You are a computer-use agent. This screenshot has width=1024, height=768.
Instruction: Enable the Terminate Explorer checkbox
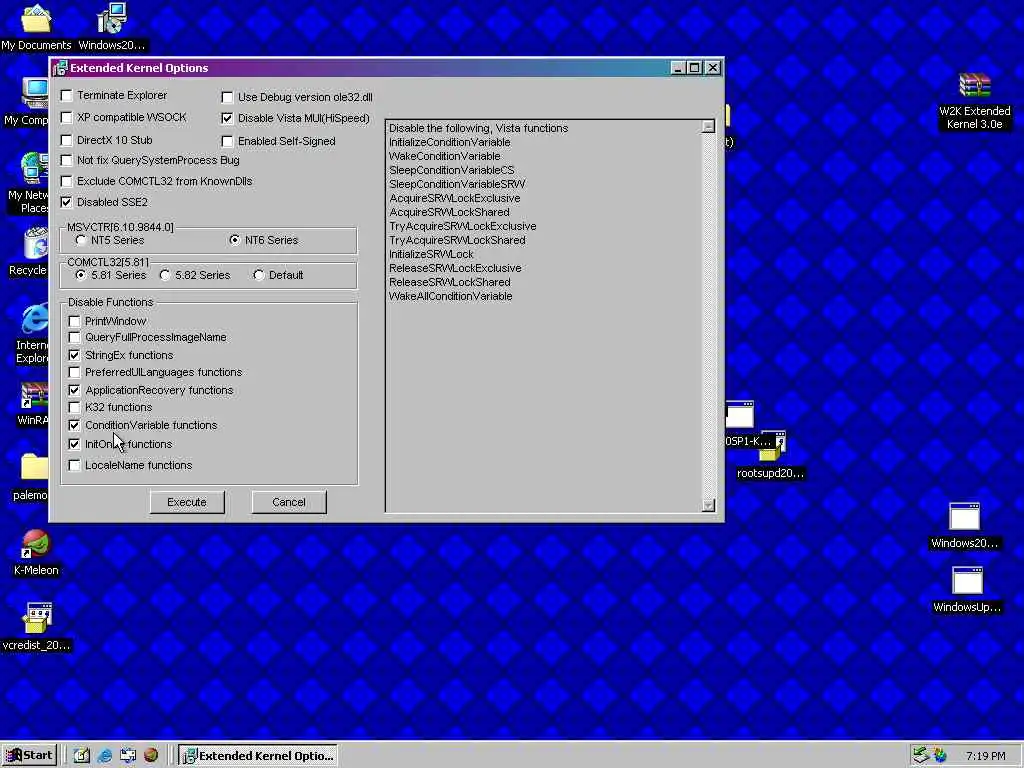(x=67, y=96)
